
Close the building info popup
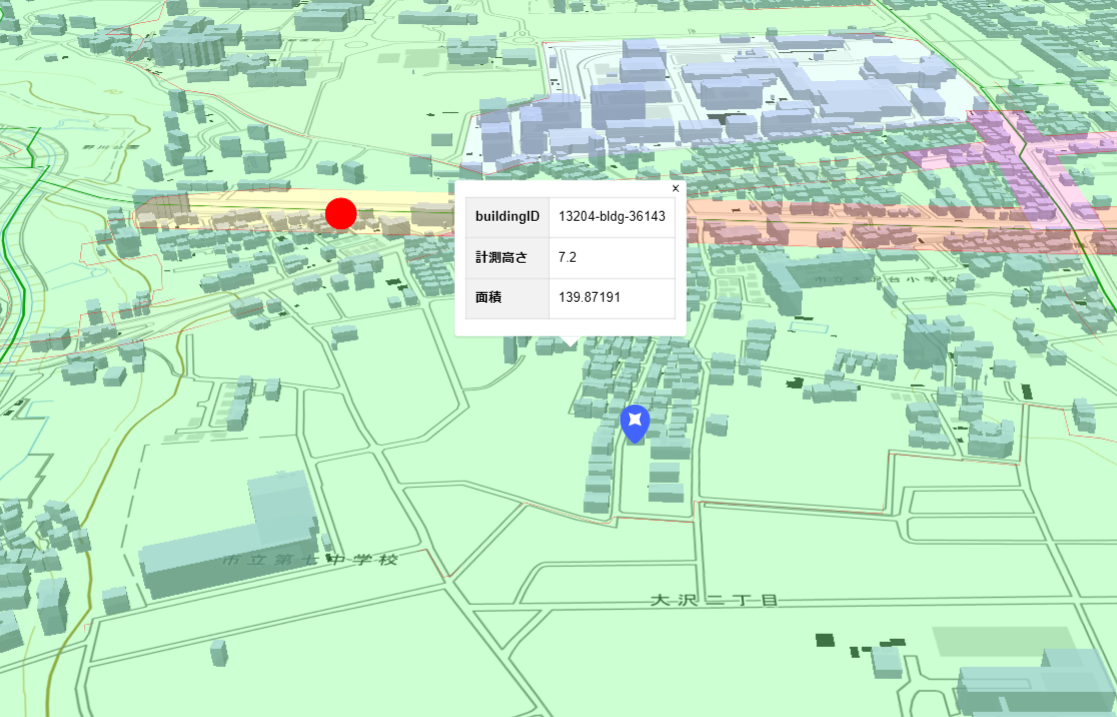pos(675,188)
